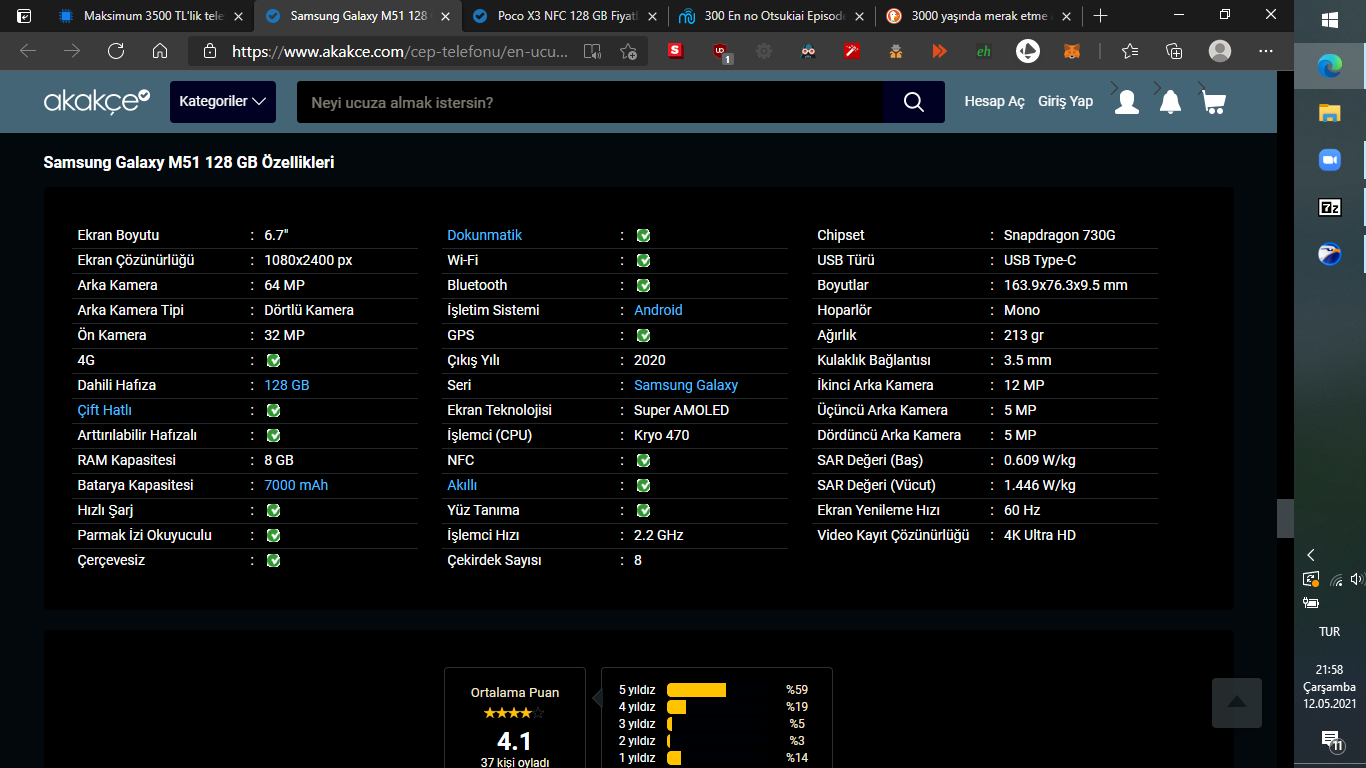Click the Giriş Yap link
The width and height of the screenshot is (1366, 768).
(x=1065, y=102)
